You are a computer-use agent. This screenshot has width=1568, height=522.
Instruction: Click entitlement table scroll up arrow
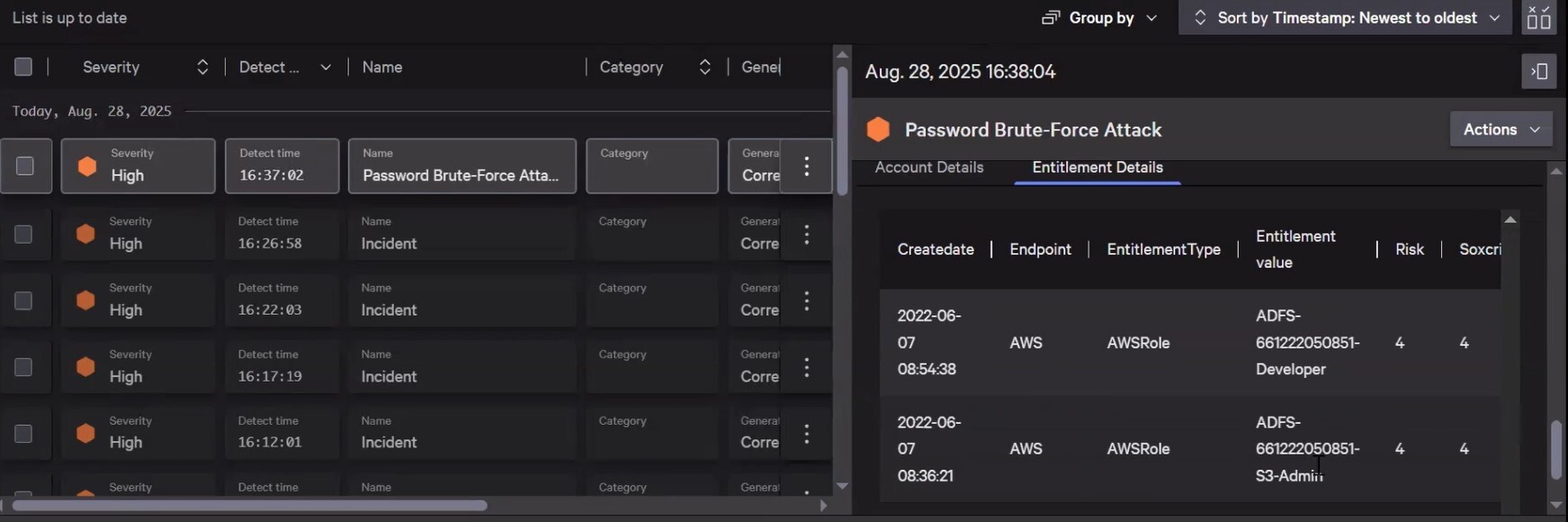click(1510, 220)
